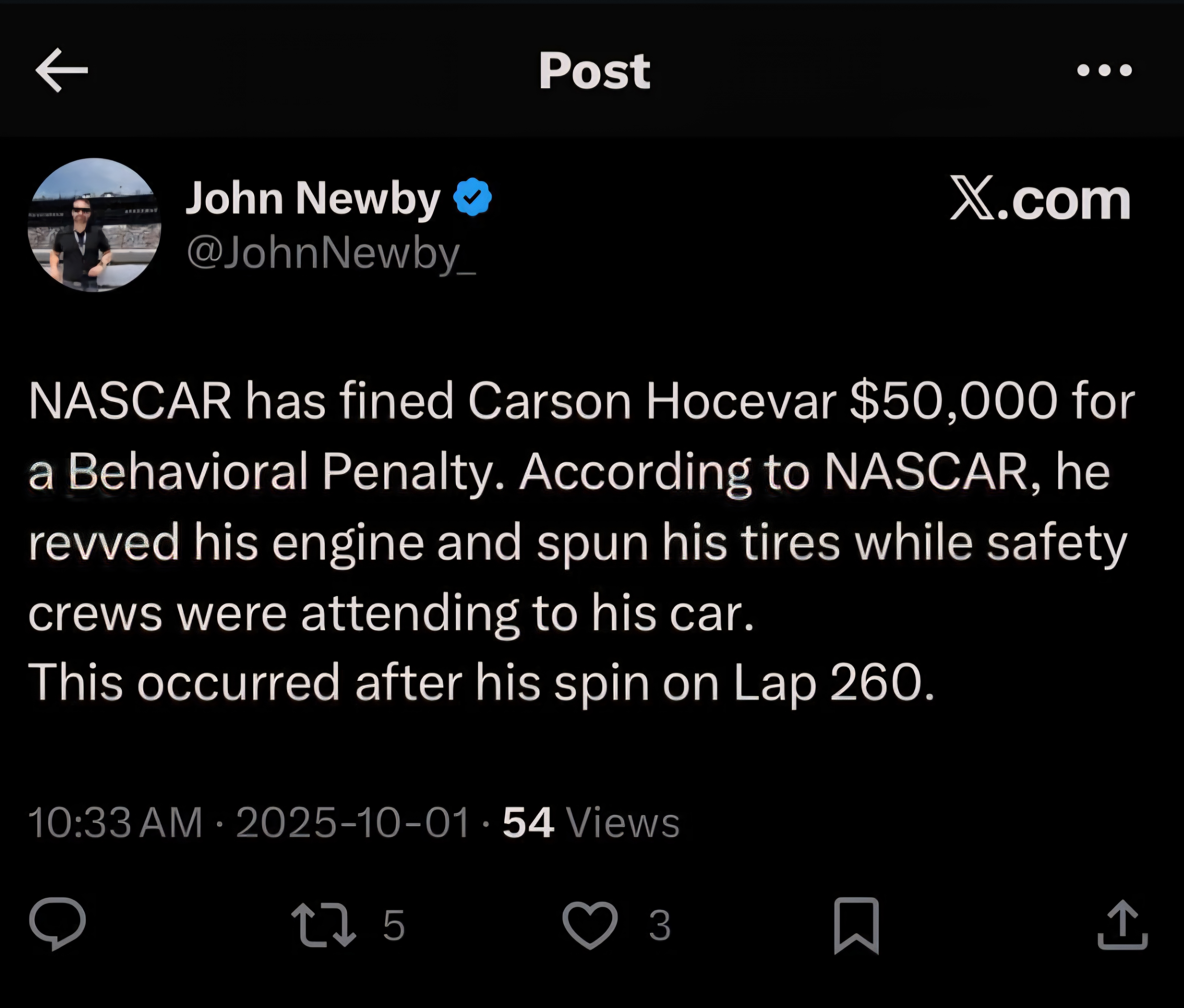Bookmark this post
Screen dimensions: 1184x1008
tap(856, 925)
